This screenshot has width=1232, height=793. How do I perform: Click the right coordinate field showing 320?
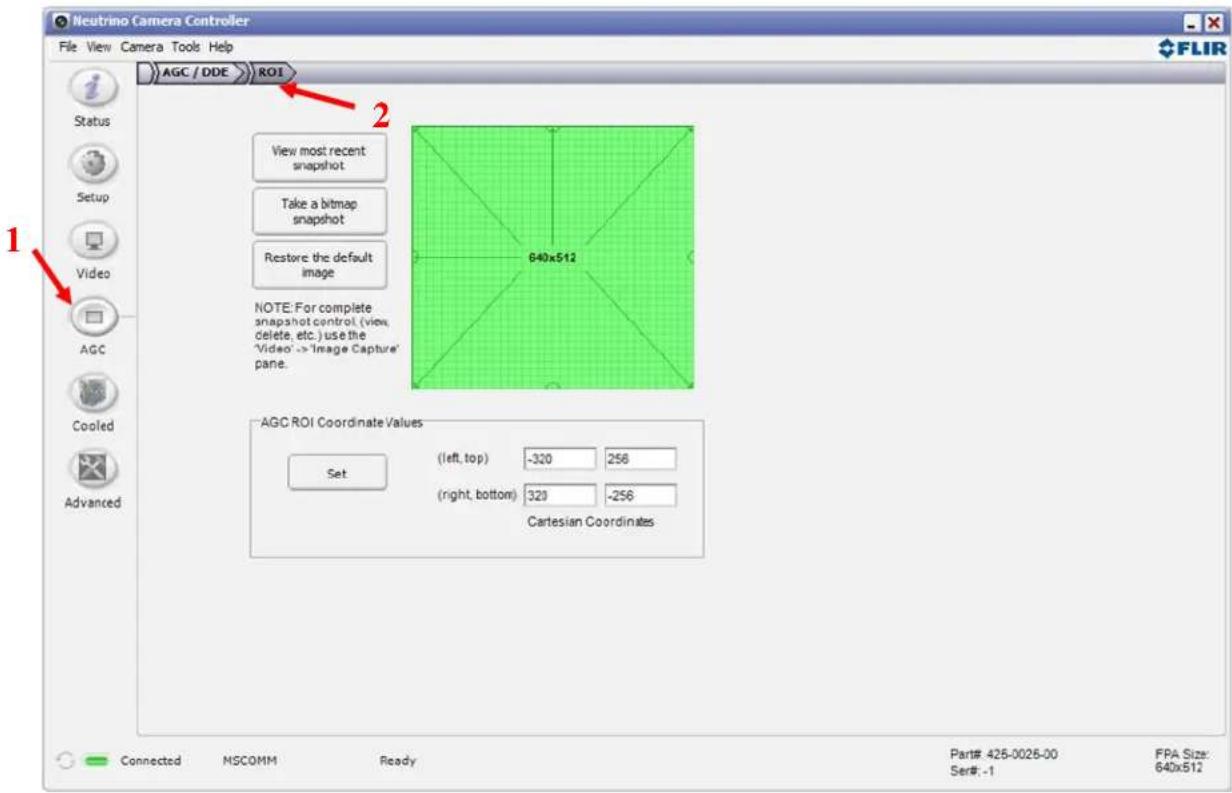560,494
